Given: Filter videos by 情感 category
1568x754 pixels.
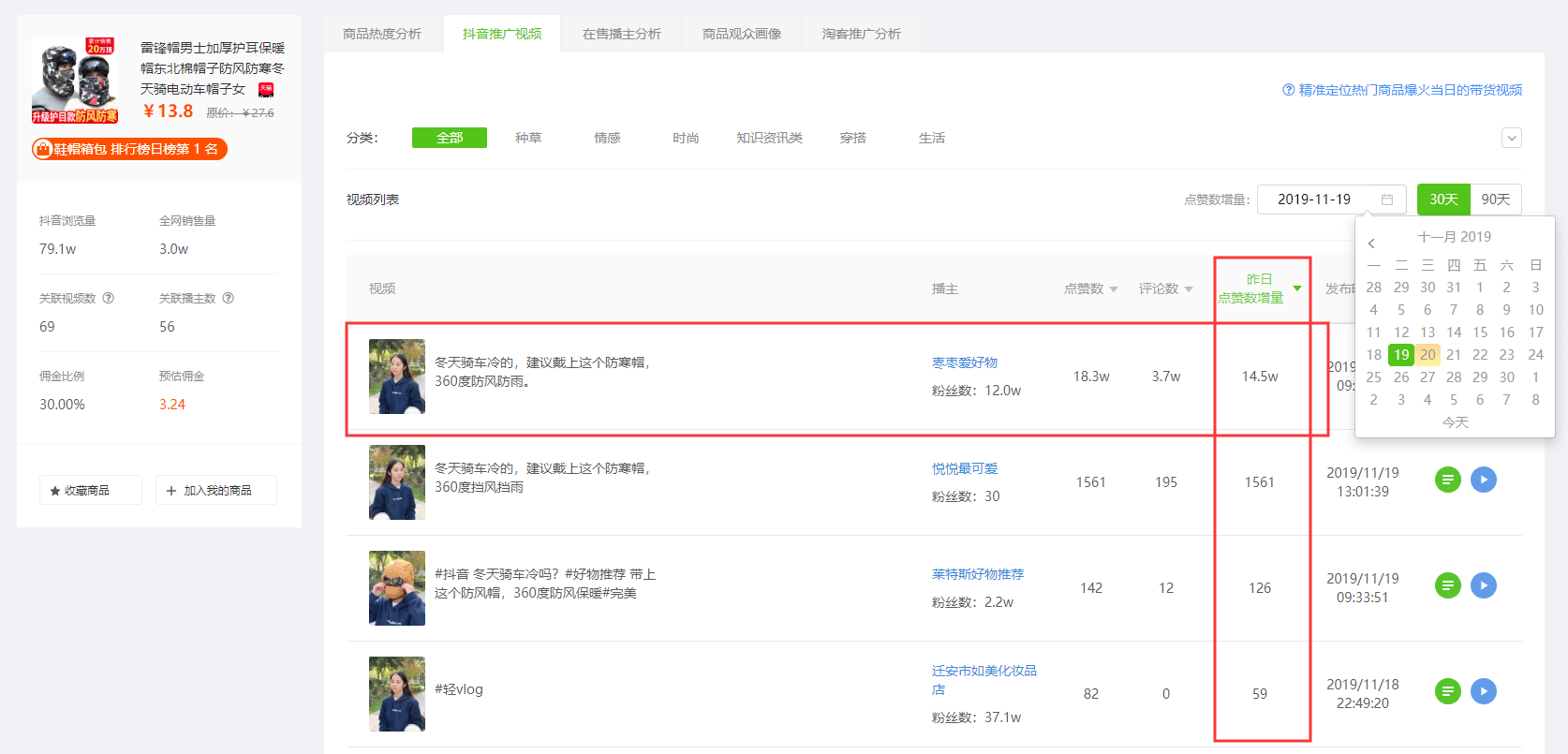Looking at the screenshot, I should tap(607, 138).
